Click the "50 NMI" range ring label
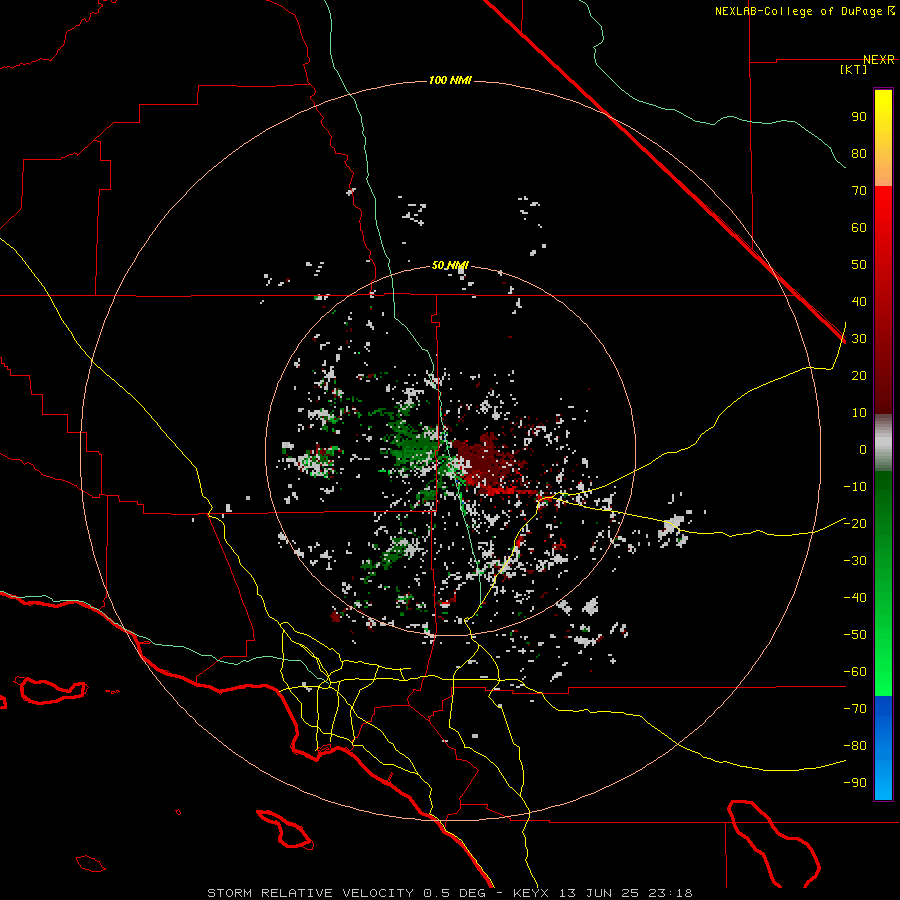The height and width of the screenshot is (900, 900). tap(450, 265)
